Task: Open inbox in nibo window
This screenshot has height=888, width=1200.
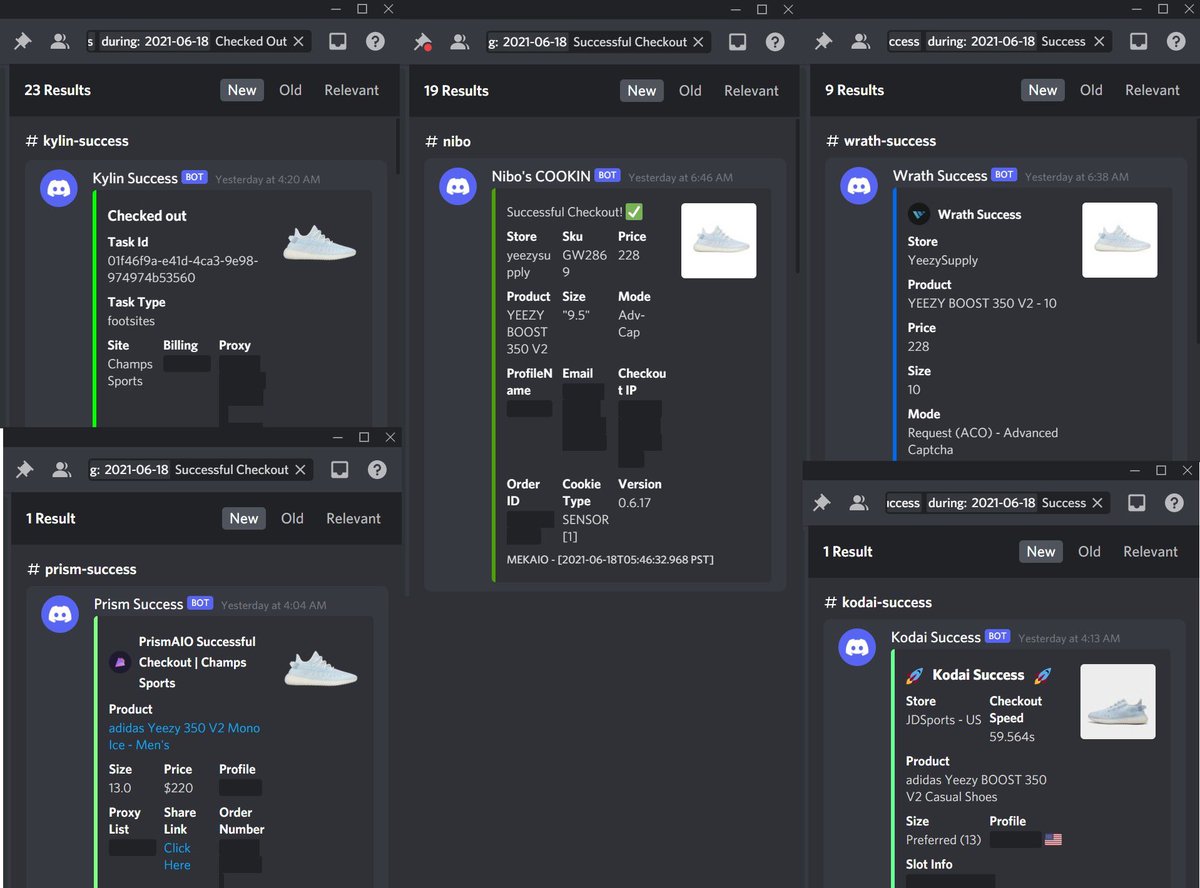Action: pos(737,42)
